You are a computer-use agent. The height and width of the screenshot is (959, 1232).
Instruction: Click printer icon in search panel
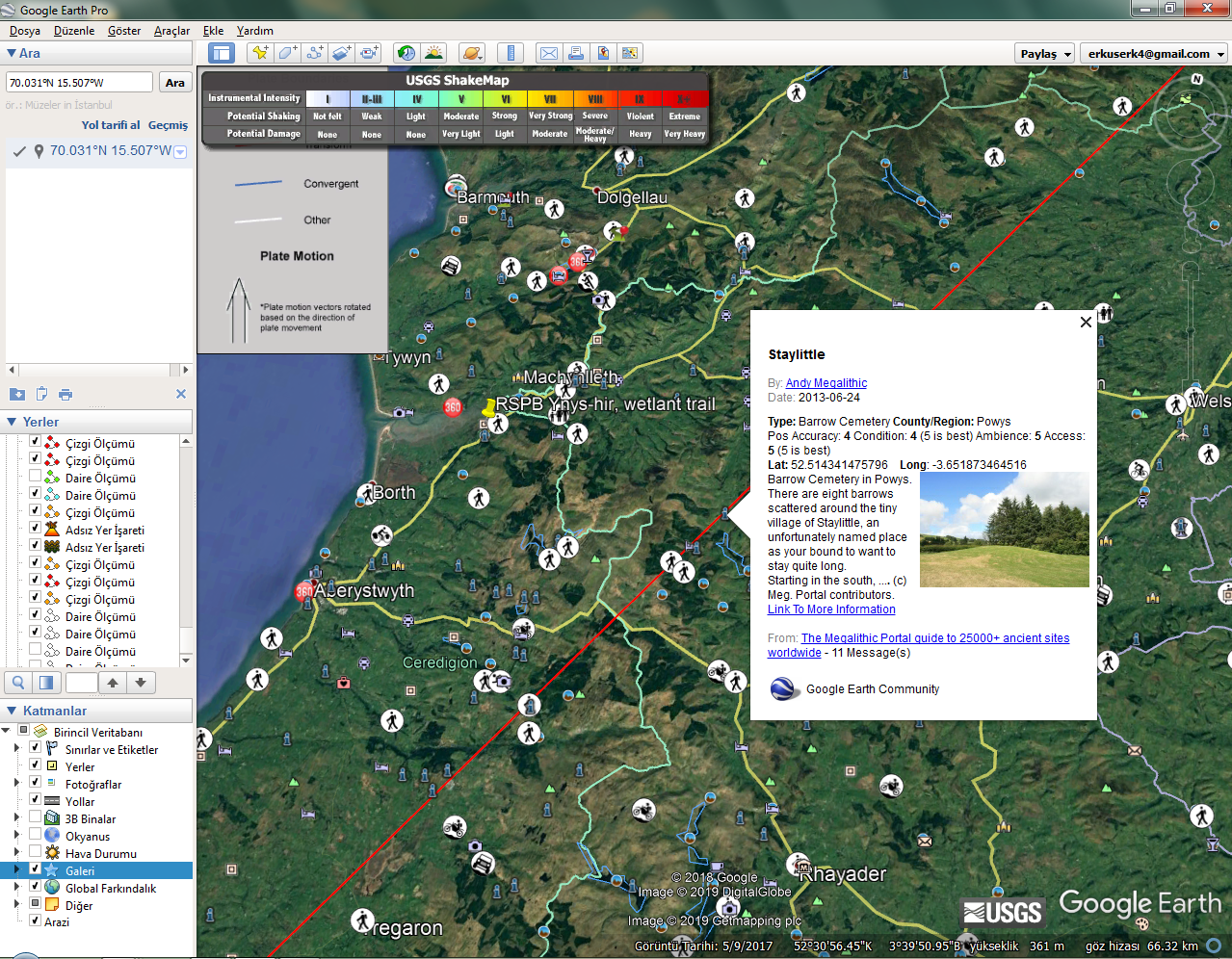click(66, 394)
